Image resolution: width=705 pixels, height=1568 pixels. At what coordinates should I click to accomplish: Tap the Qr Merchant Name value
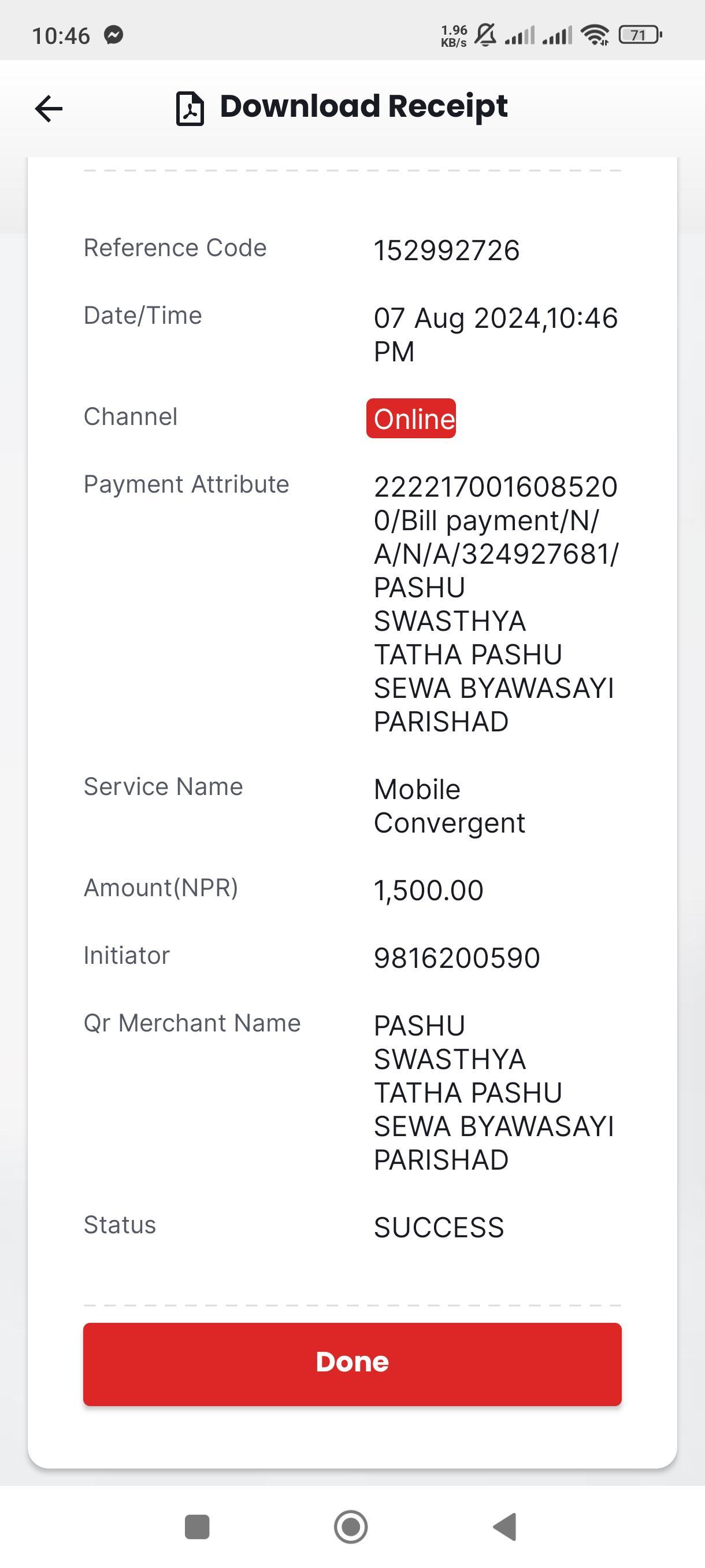coord(494,1093)
